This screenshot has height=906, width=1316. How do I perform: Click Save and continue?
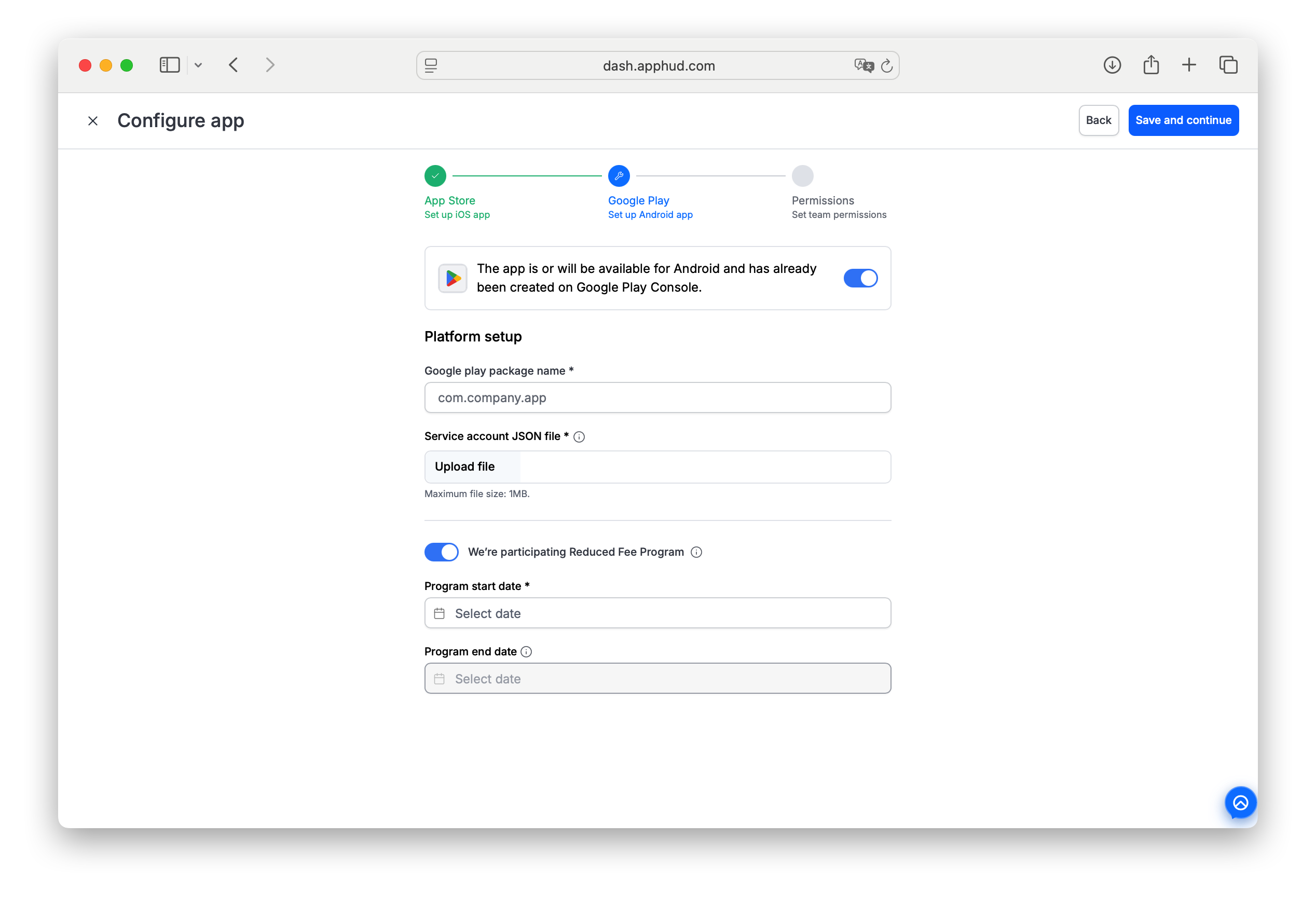1183,120
